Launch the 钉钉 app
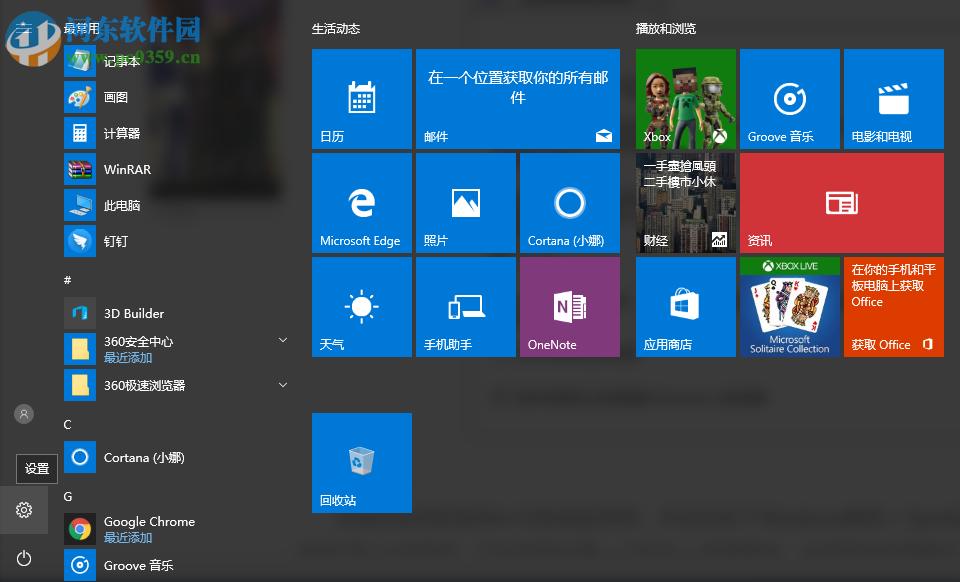Image resolution: width=960 pixels, height=582 pixels. [x=115, y=241]
